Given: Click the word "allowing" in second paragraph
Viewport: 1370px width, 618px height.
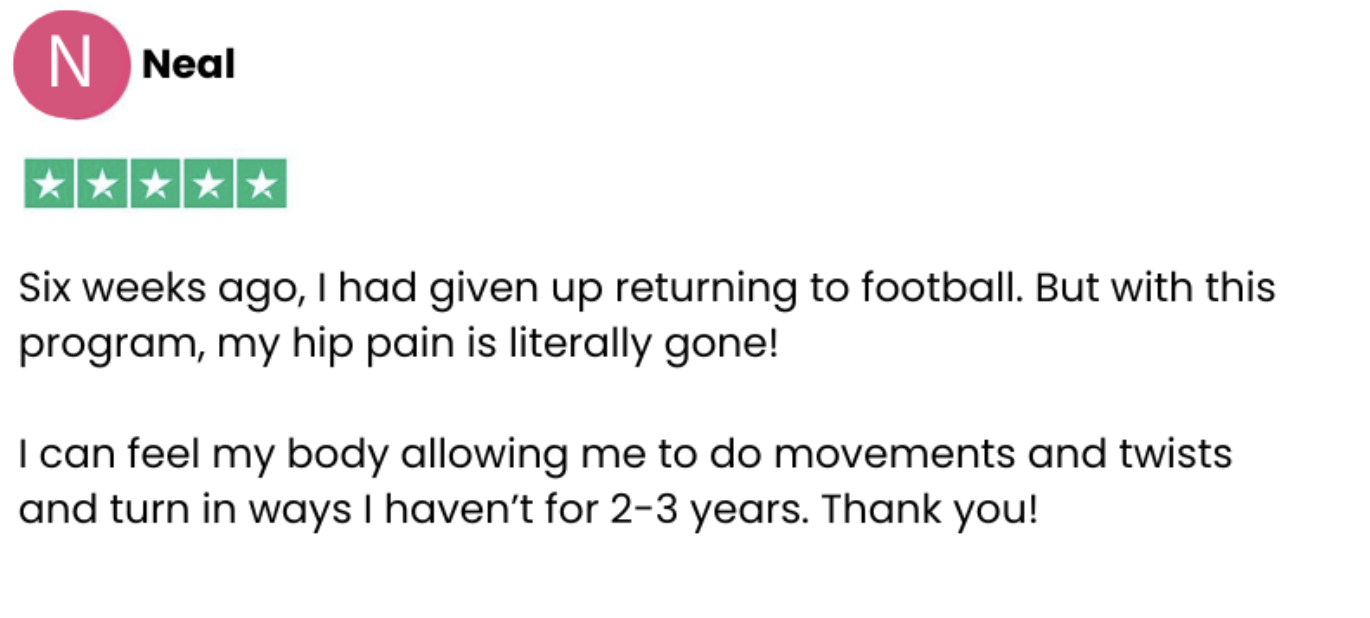Looking at the screenshot, I should 483,455.
